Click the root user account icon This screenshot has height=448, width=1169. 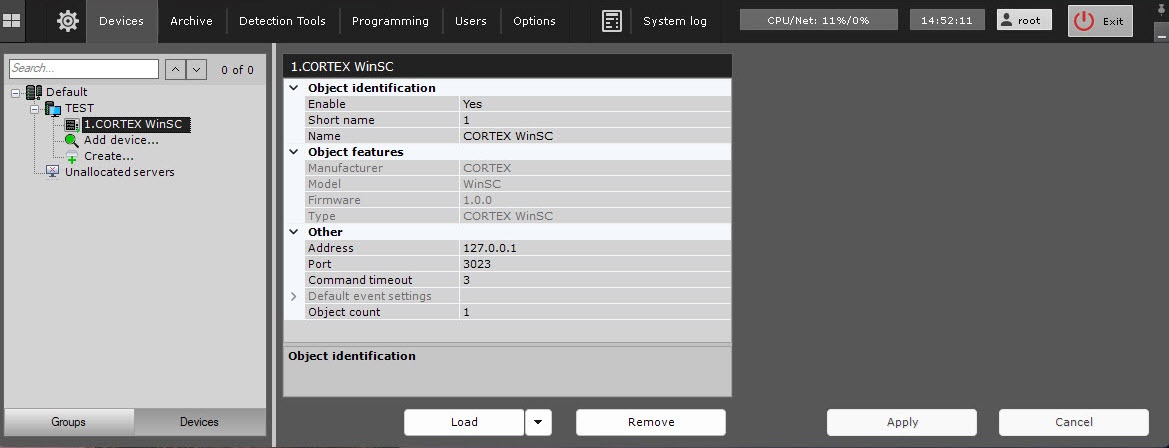[x=1004, y=20]
